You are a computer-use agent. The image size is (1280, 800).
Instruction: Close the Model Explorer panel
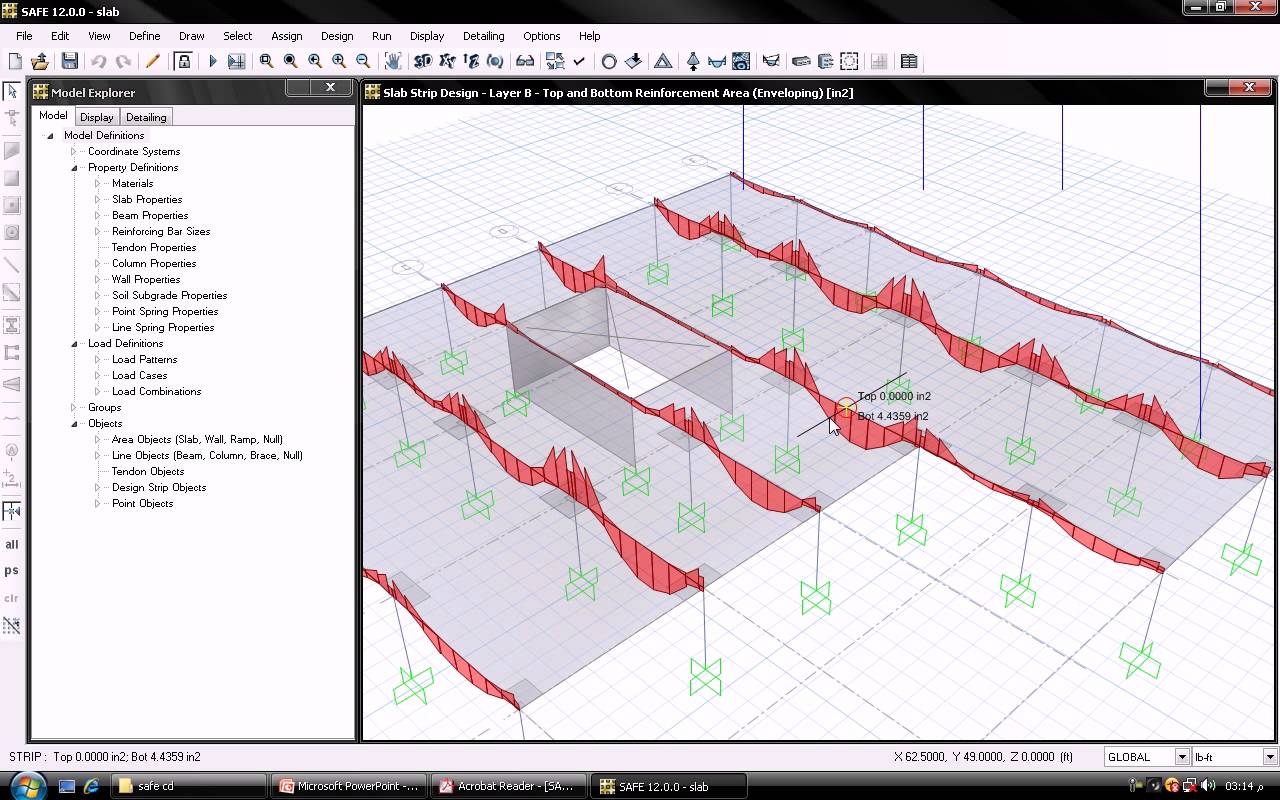(330, 88)
